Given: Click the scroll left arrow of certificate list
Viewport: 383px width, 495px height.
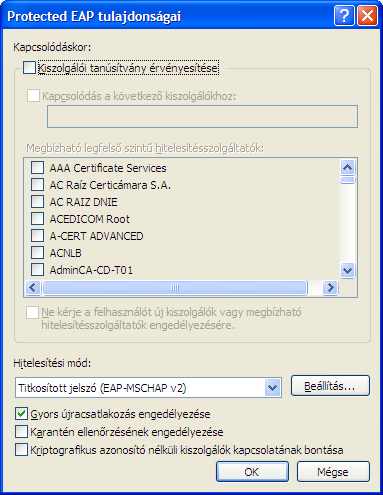Looking at the screenshot, I should (33, 287).
